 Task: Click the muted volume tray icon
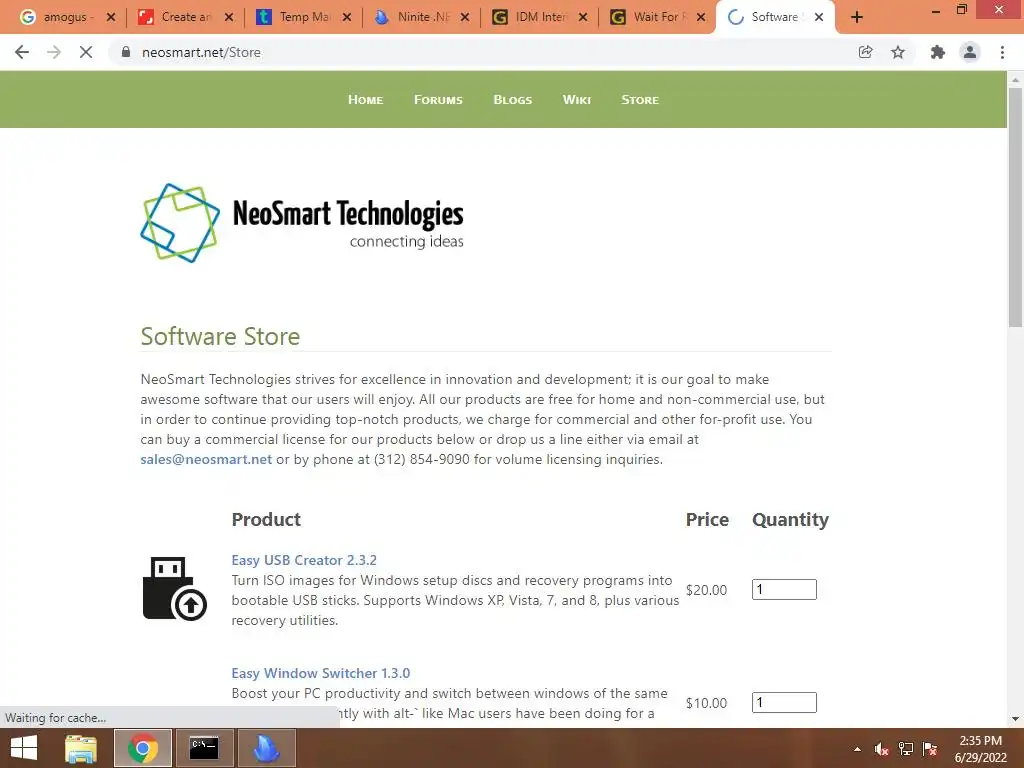click(882, 749)
